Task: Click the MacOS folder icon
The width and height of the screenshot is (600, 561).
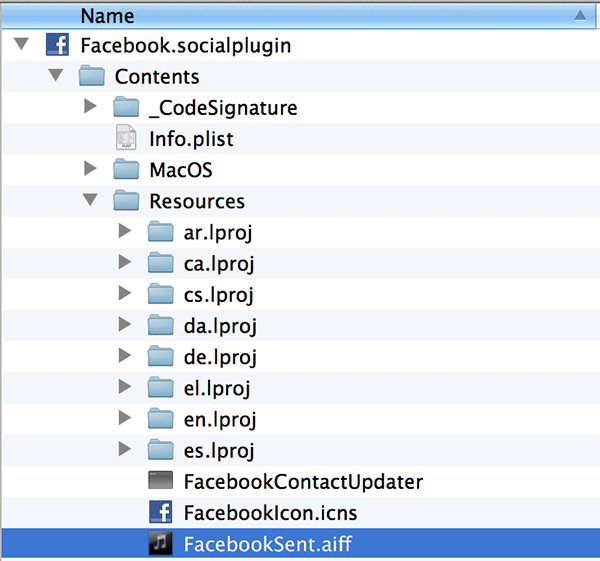Action: click(126, 169)
